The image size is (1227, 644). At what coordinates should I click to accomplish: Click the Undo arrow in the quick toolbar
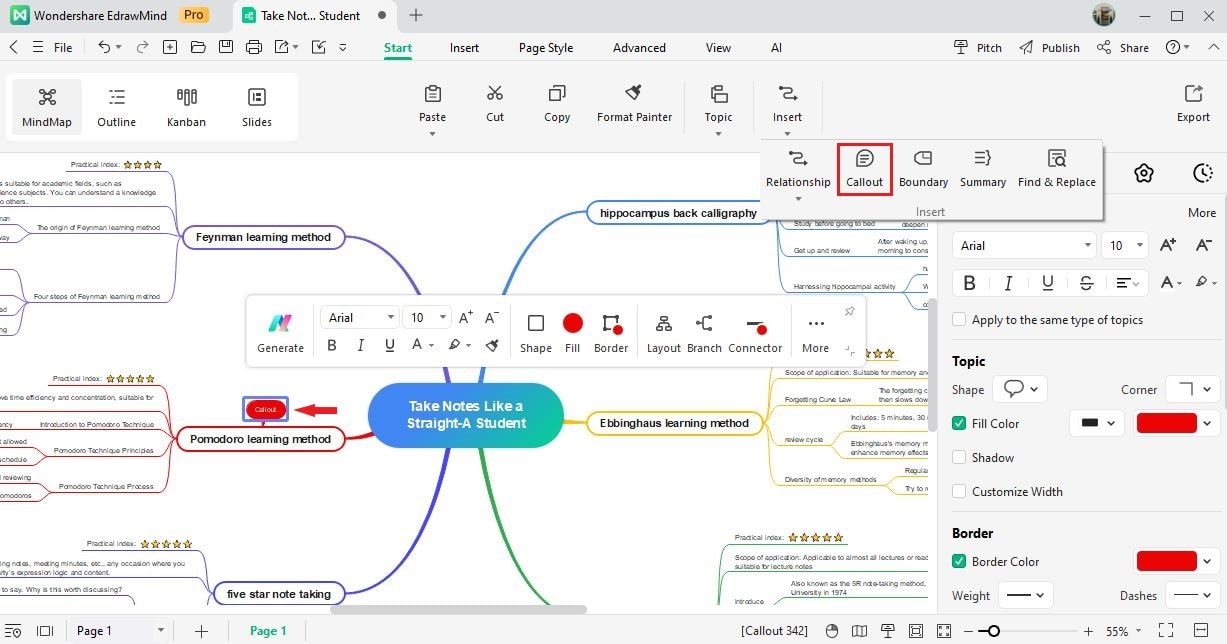coord(104,47)
